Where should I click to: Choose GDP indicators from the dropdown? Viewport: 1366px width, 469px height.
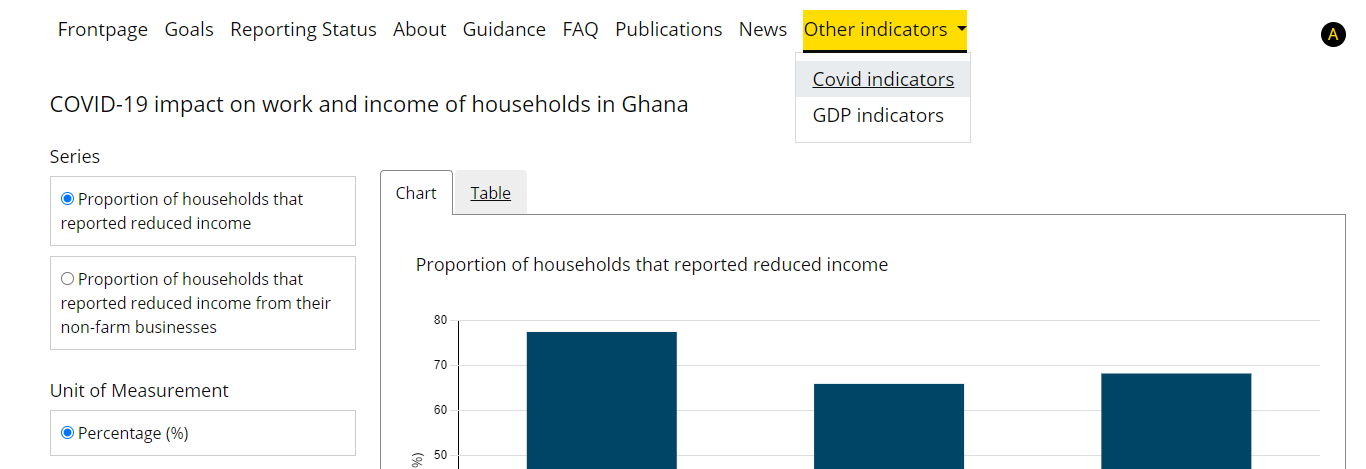tap(878, 115)
